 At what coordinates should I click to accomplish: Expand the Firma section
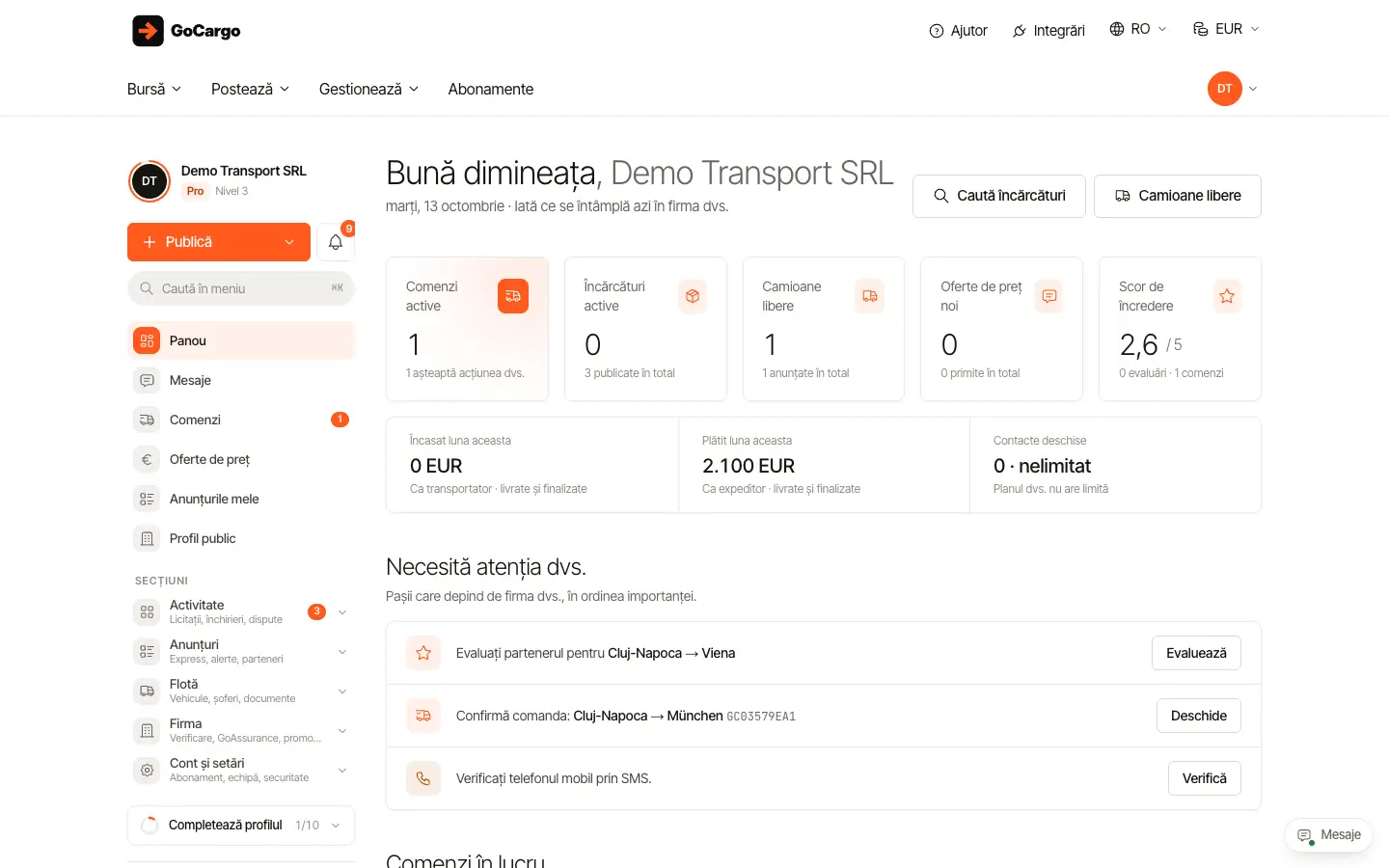pyautogui.click(x=341, y=731)
